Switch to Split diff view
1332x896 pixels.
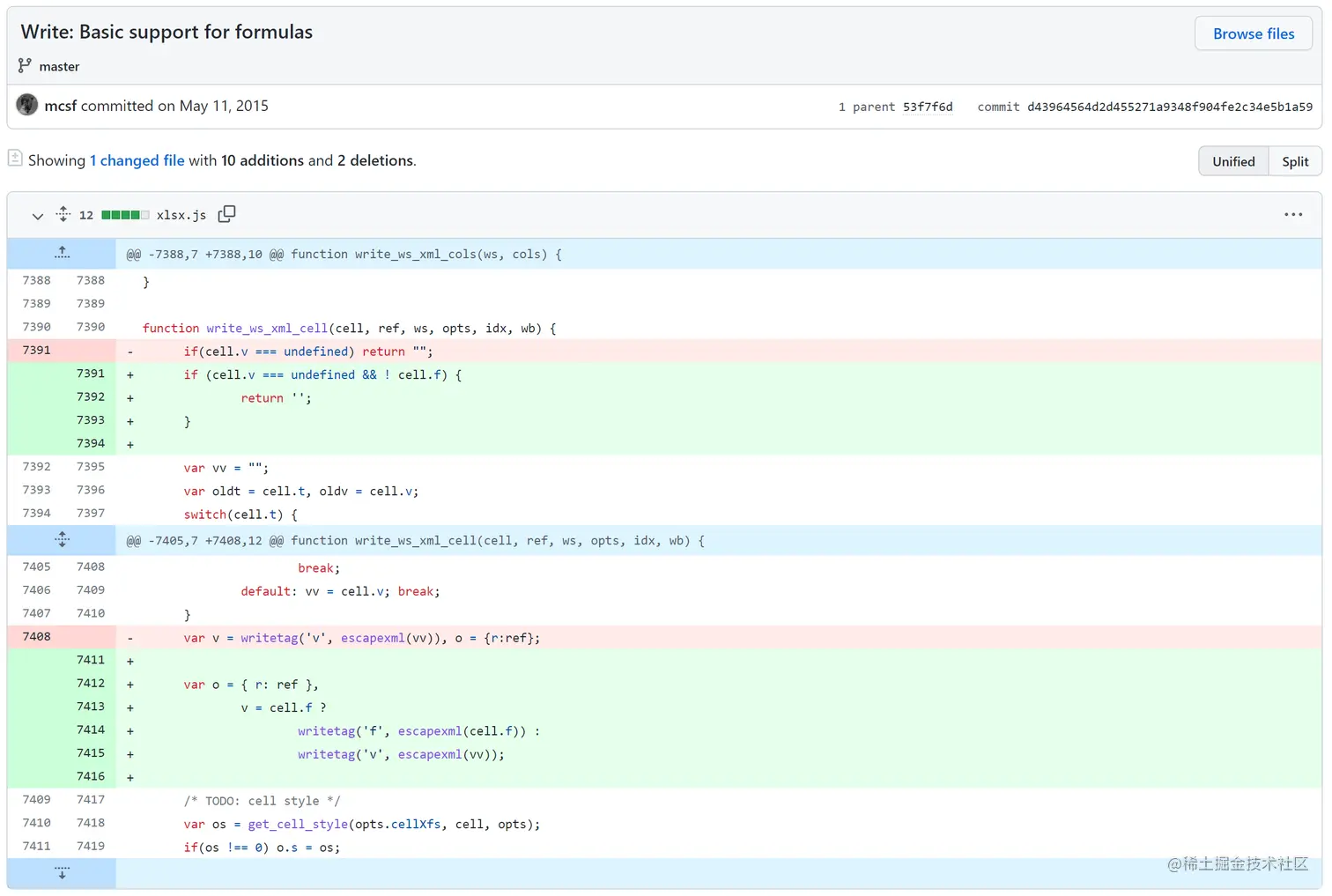tap(1295, 161)
